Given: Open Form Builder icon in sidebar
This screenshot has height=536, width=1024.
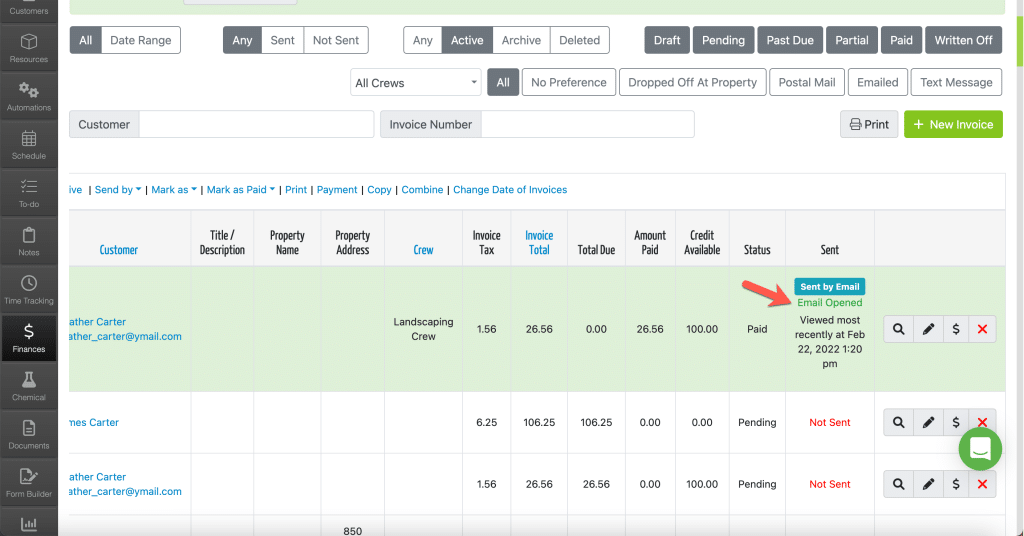Looking at the screenshot, I should (29, 477).
